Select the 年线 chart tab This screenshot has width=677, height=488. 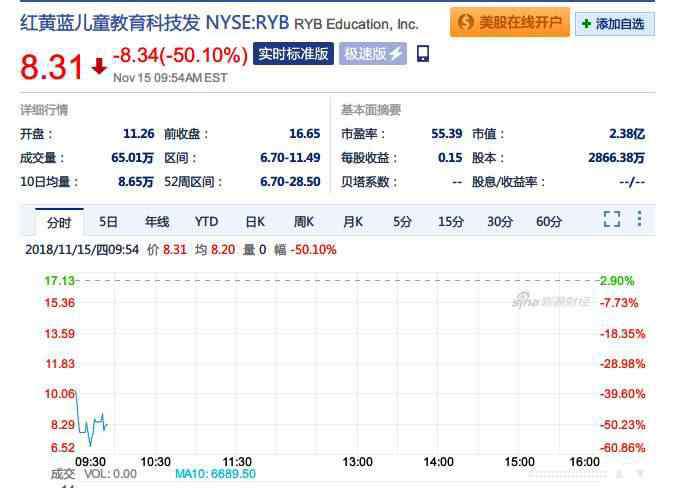tap(157, 222)
